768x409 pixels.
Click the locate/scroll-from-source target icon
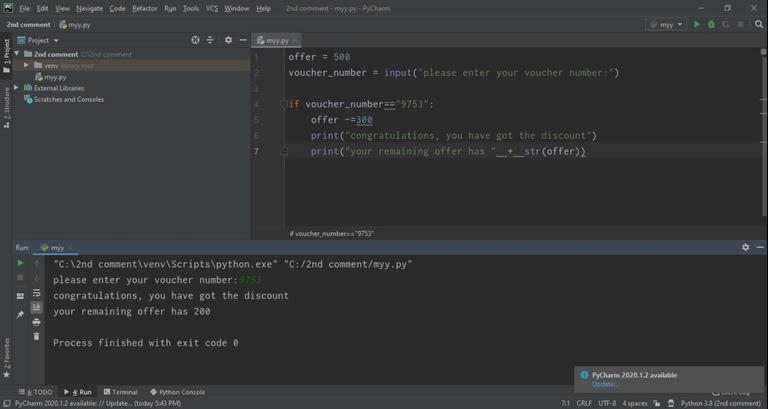tap(195, 40)
